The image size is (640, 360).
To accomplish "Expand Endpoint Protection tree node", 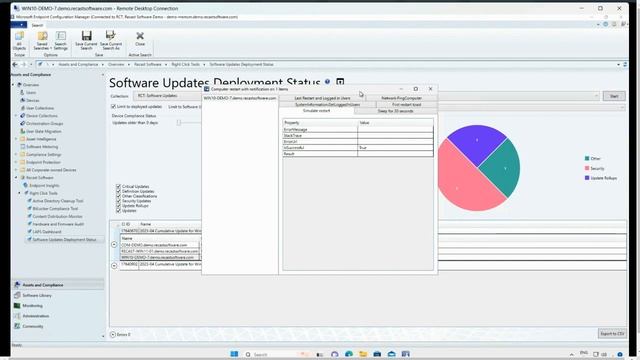I will (x=16, y=162).
